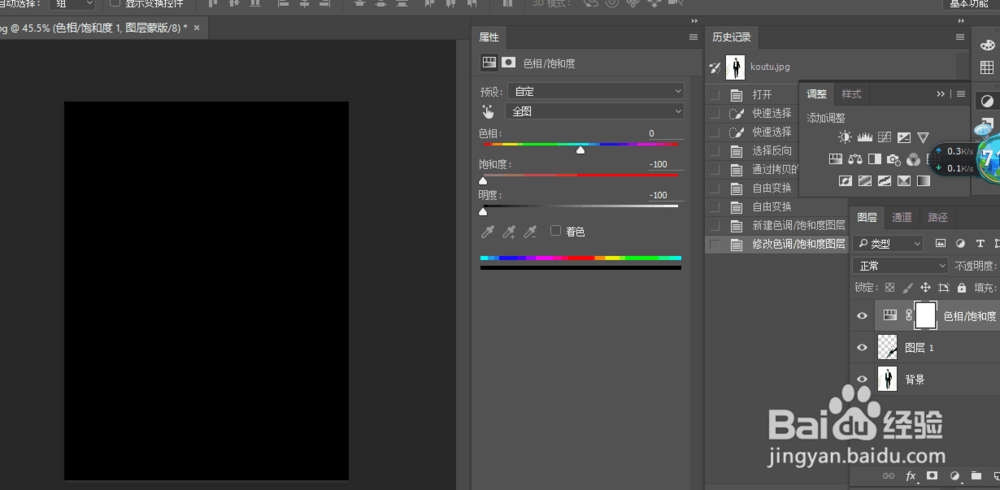Click the 色相 hue slider handle

(x=580, y=151)
